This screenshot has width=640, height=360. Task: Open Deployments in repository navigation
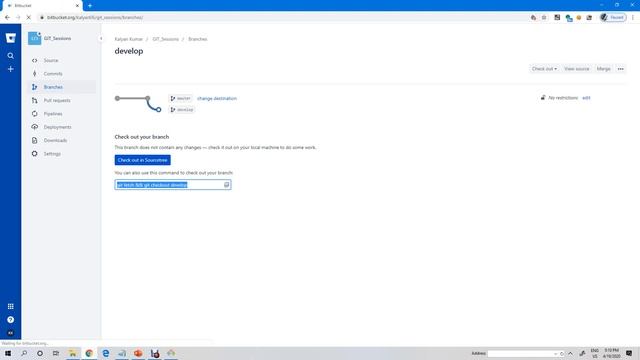point(58,127)
